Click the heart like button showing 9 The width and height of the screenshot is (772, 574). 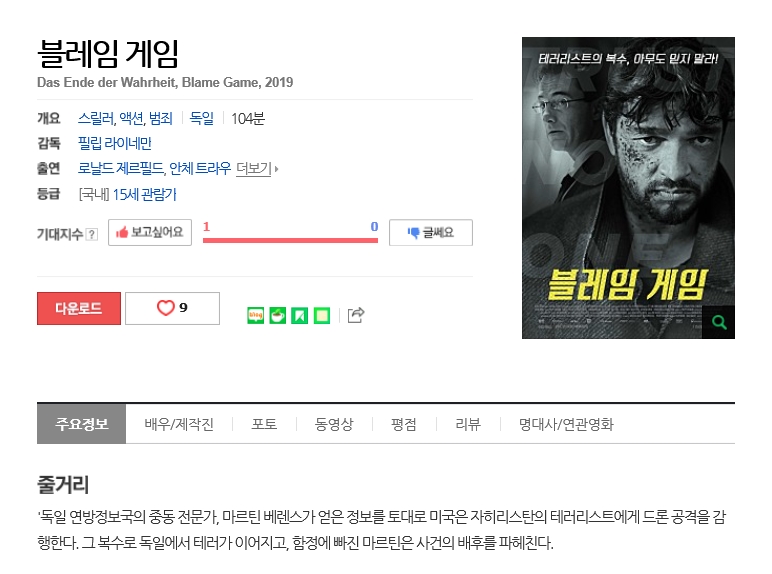pos(172,308)
